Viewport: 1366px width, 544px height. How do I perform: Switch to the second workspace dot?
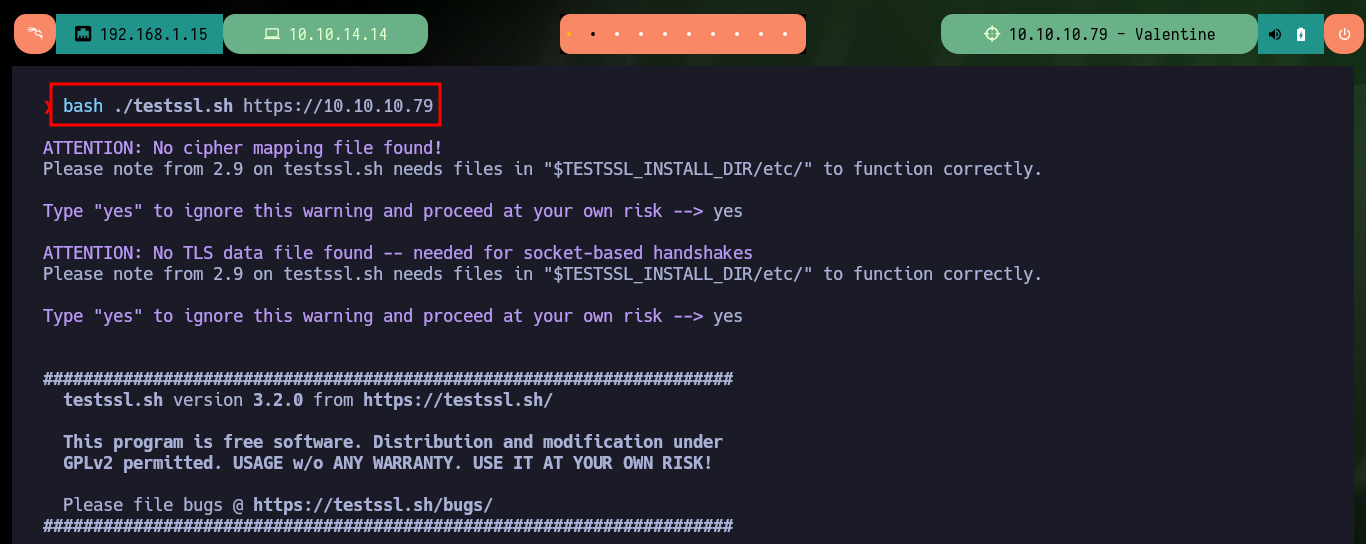click(x=593, y=34)
